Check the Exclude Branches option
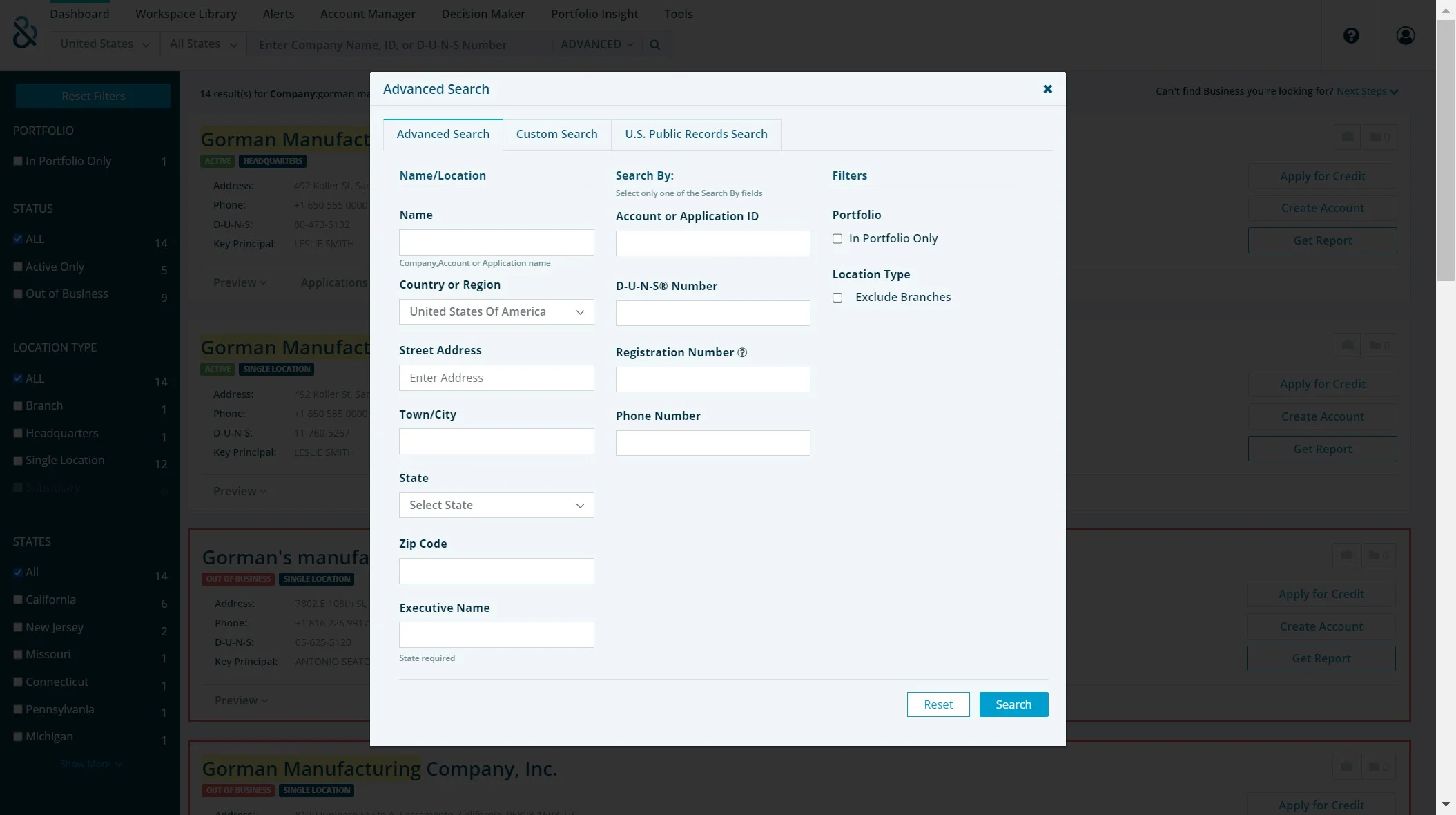Image resolution: width=1456 pixels, height=815 pixels. point(837,298)
